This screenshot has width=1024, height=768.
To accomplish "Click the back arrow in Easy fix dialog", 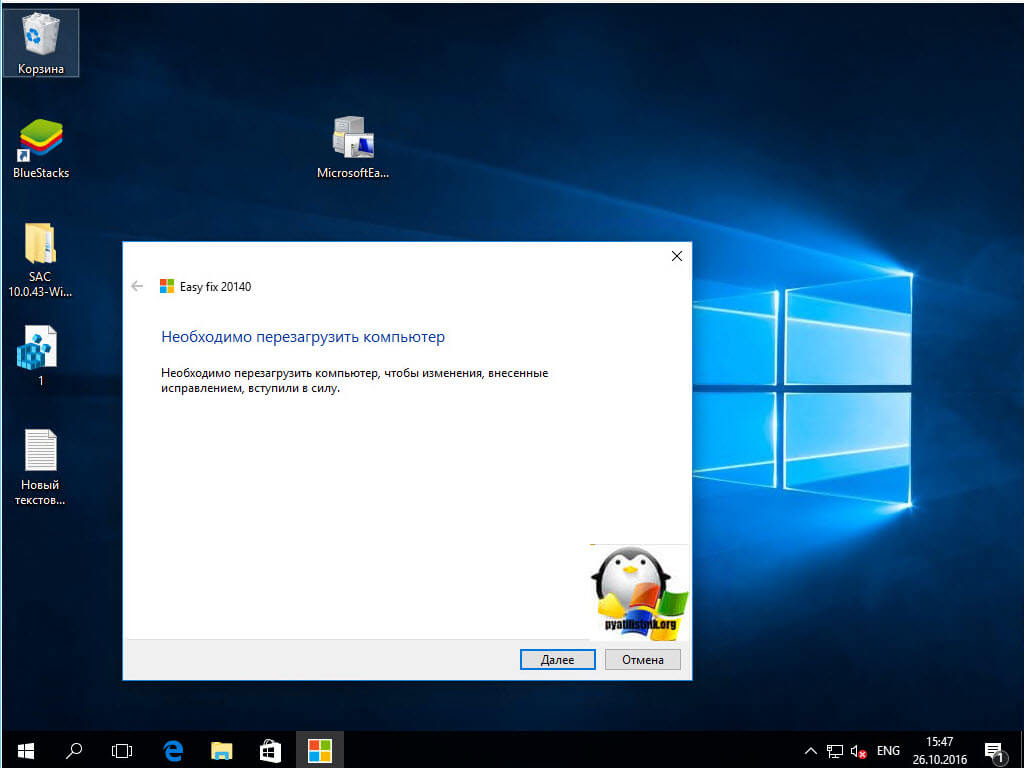I will click(x=137, y=287).
